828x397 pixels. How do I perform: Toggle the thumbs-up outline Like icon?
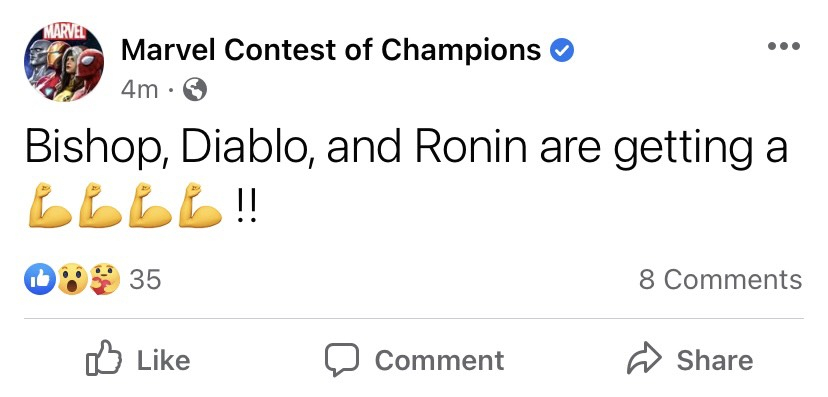pyautogui.click(x=104, y=359)
